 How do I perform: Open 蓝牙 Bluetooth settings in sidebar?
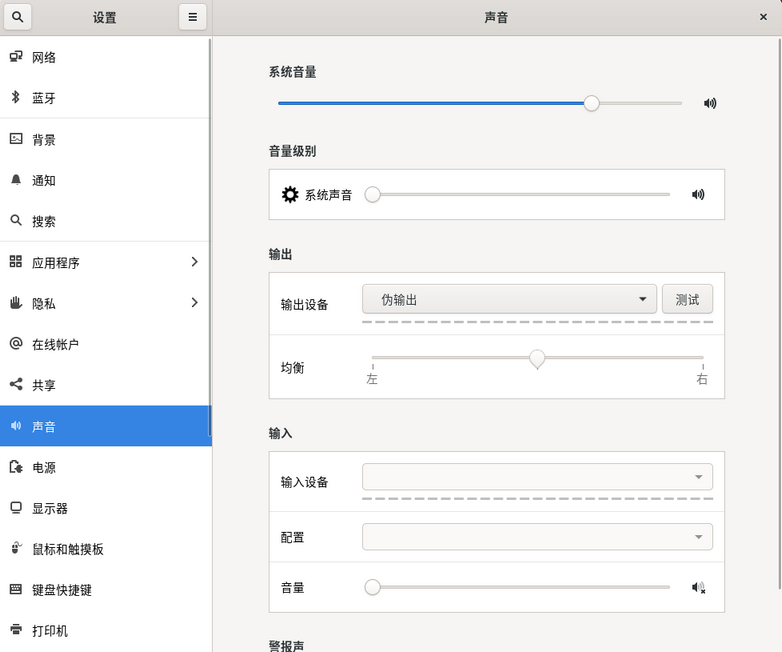[44, 98]
